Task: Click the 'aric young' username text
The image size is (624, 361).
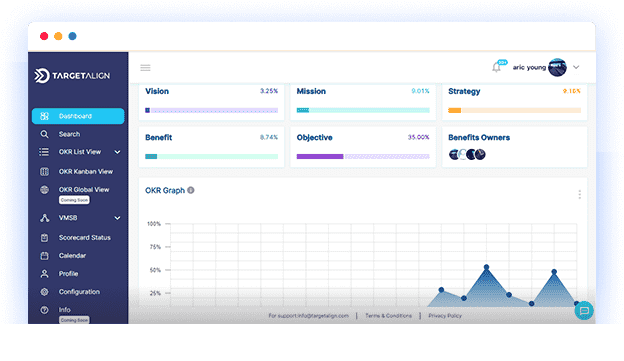Action: [x=529, y=67]
